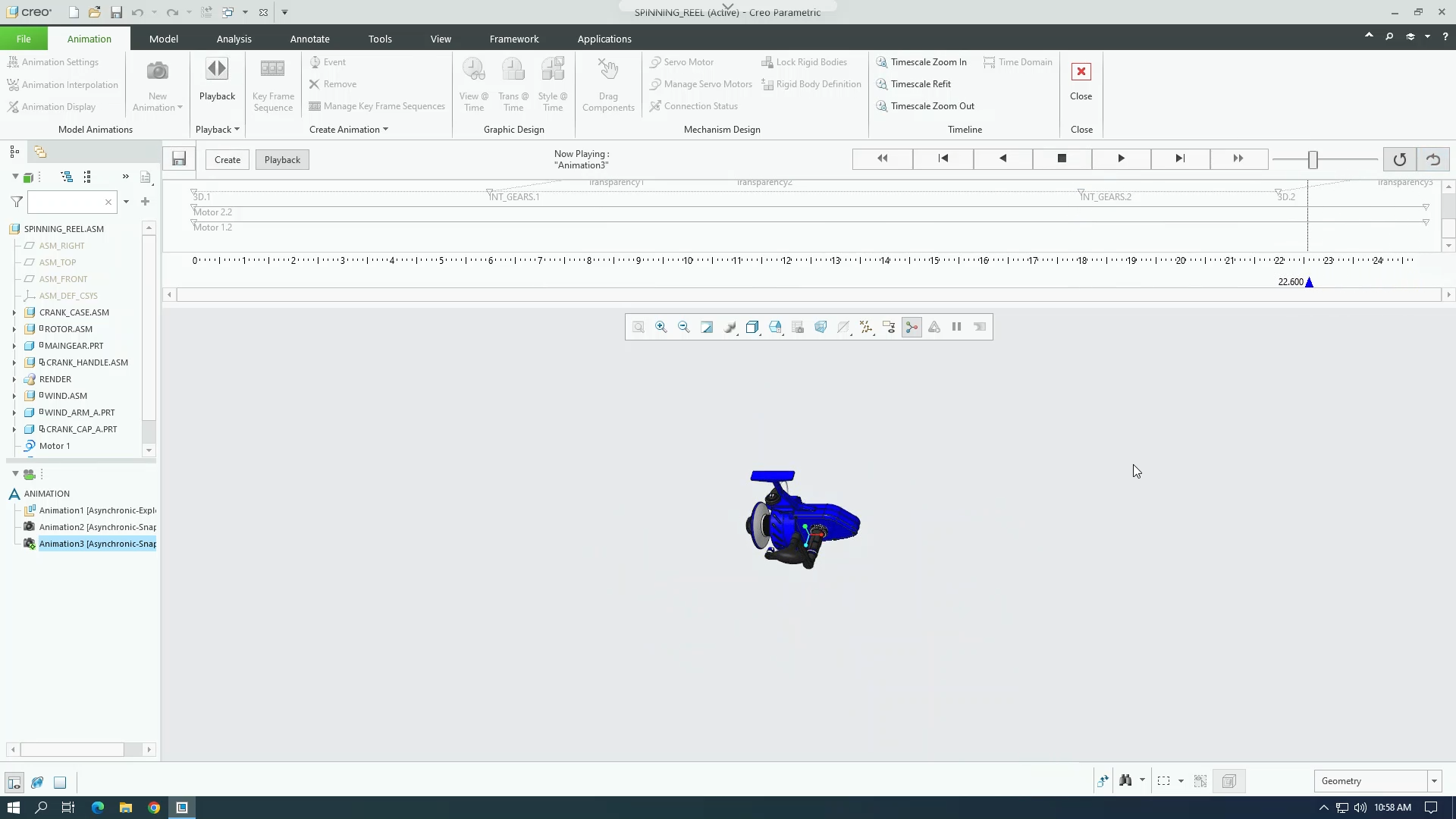
Task: Open the folder icon in quick access toolbar
Action: tap(94, 12)
